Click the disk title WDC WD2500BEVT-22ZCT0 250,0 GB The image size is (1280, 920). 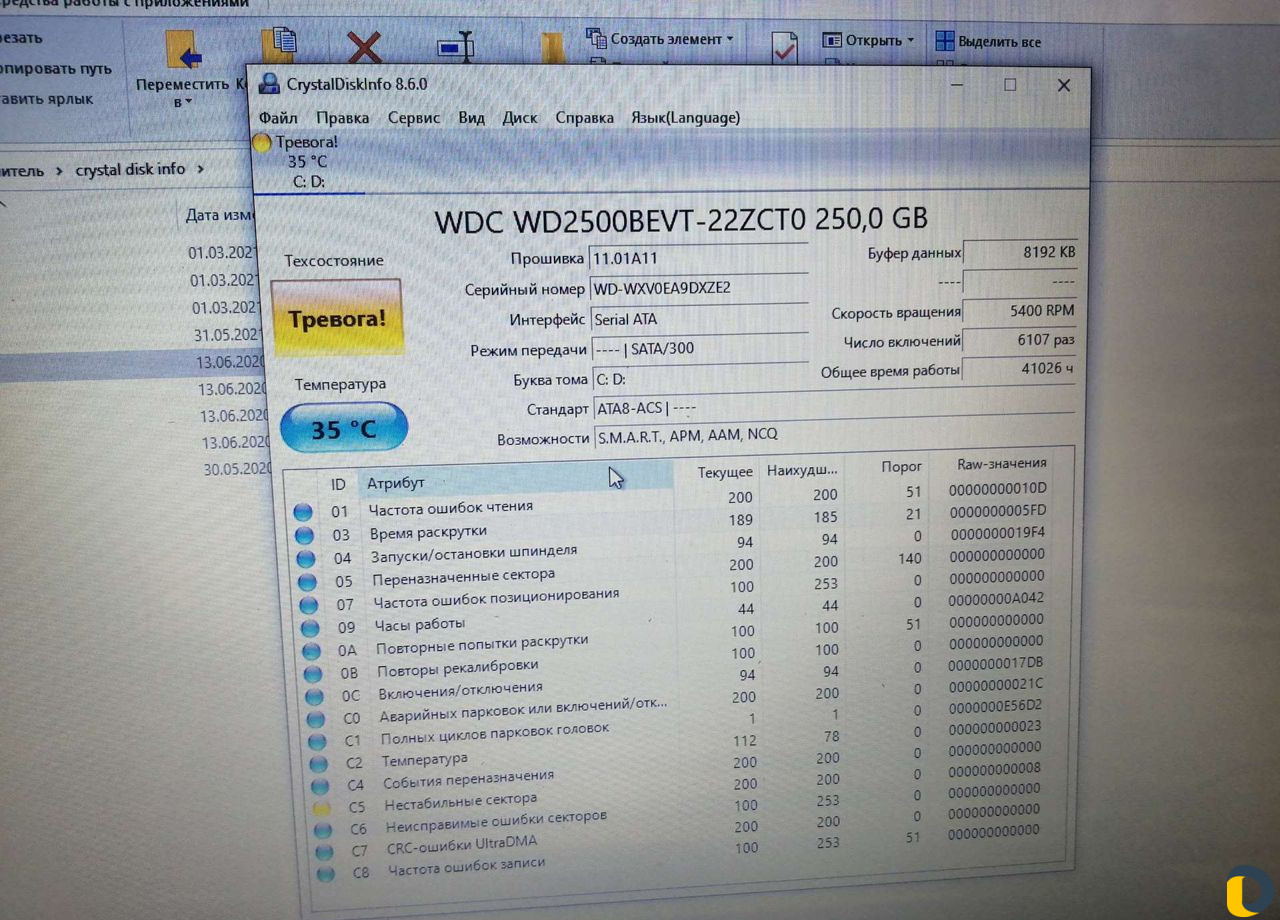point(680,219)
